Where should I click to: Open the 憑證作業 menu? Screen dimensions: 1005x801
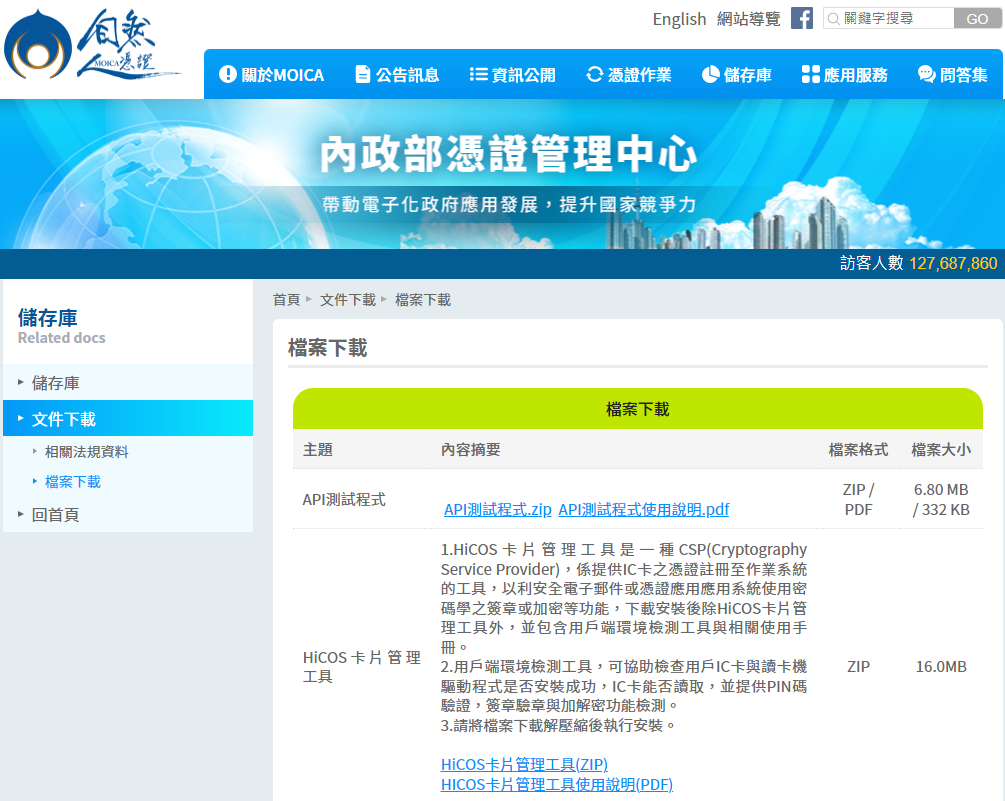click(628, 75)
